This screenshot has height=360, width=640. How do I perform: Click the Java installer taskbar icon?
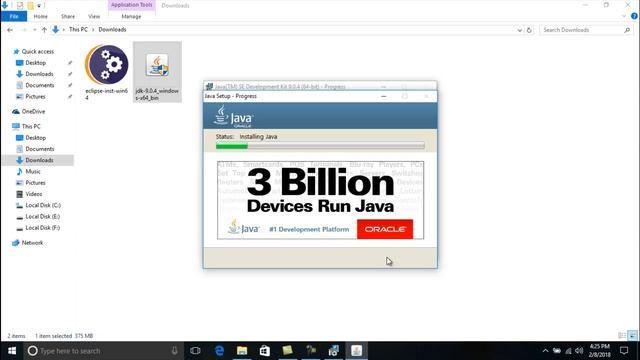tap(357, 351)
